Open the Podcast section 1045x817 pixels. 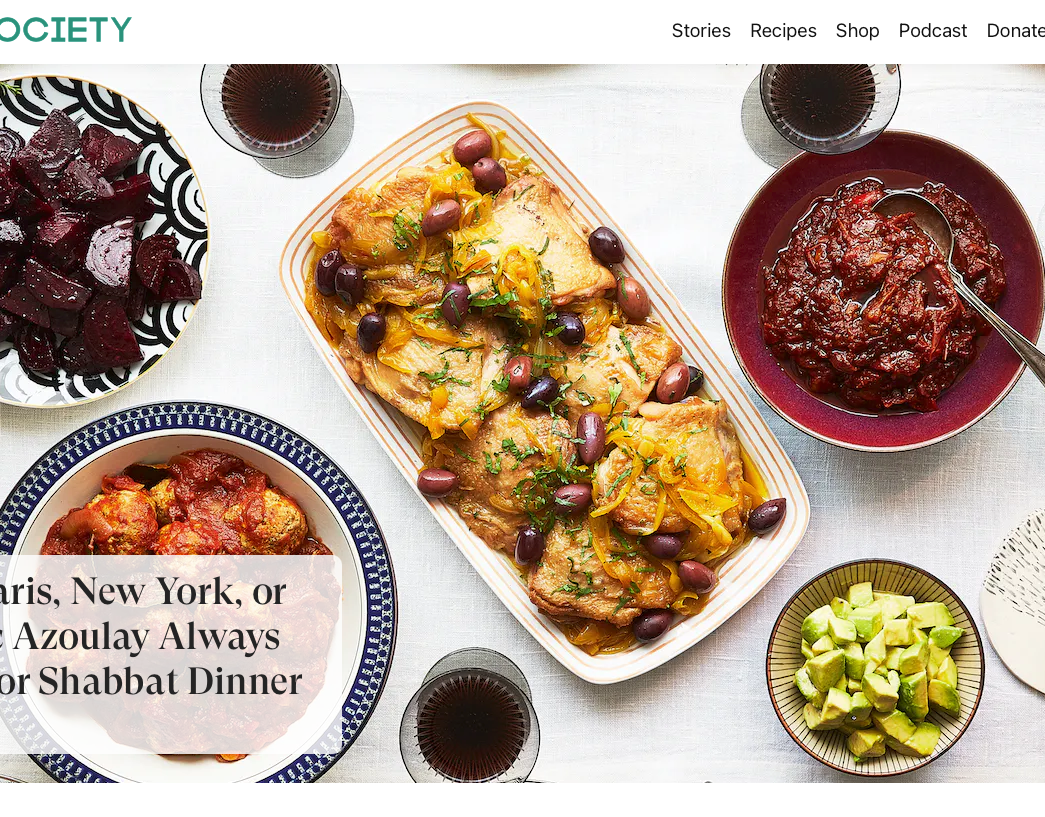click(932, 31)
